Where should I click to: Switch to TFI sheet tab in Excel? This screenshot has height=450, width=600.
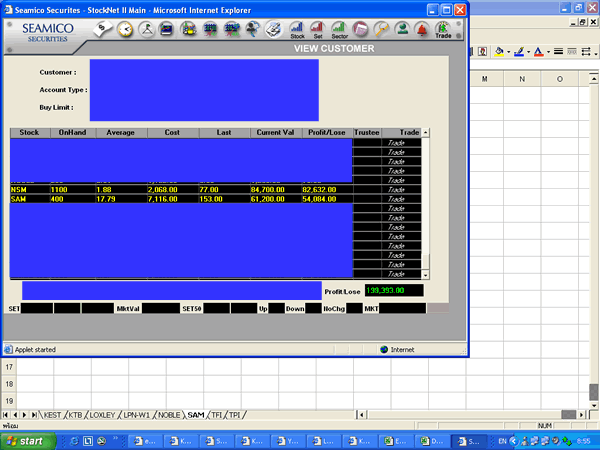click(217, 415)
